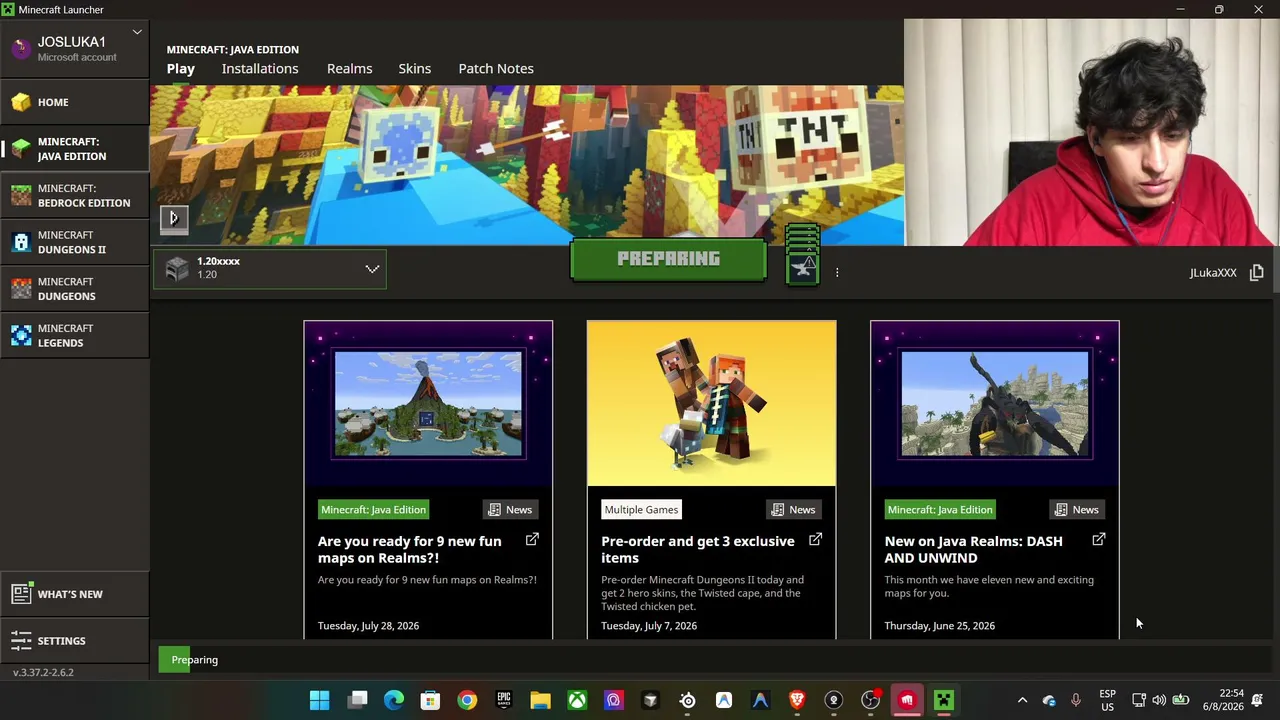Viewport: 1280px width, 720px height.
Task: Open the Home section in the sidebar
Action: [x=75, y=102]
